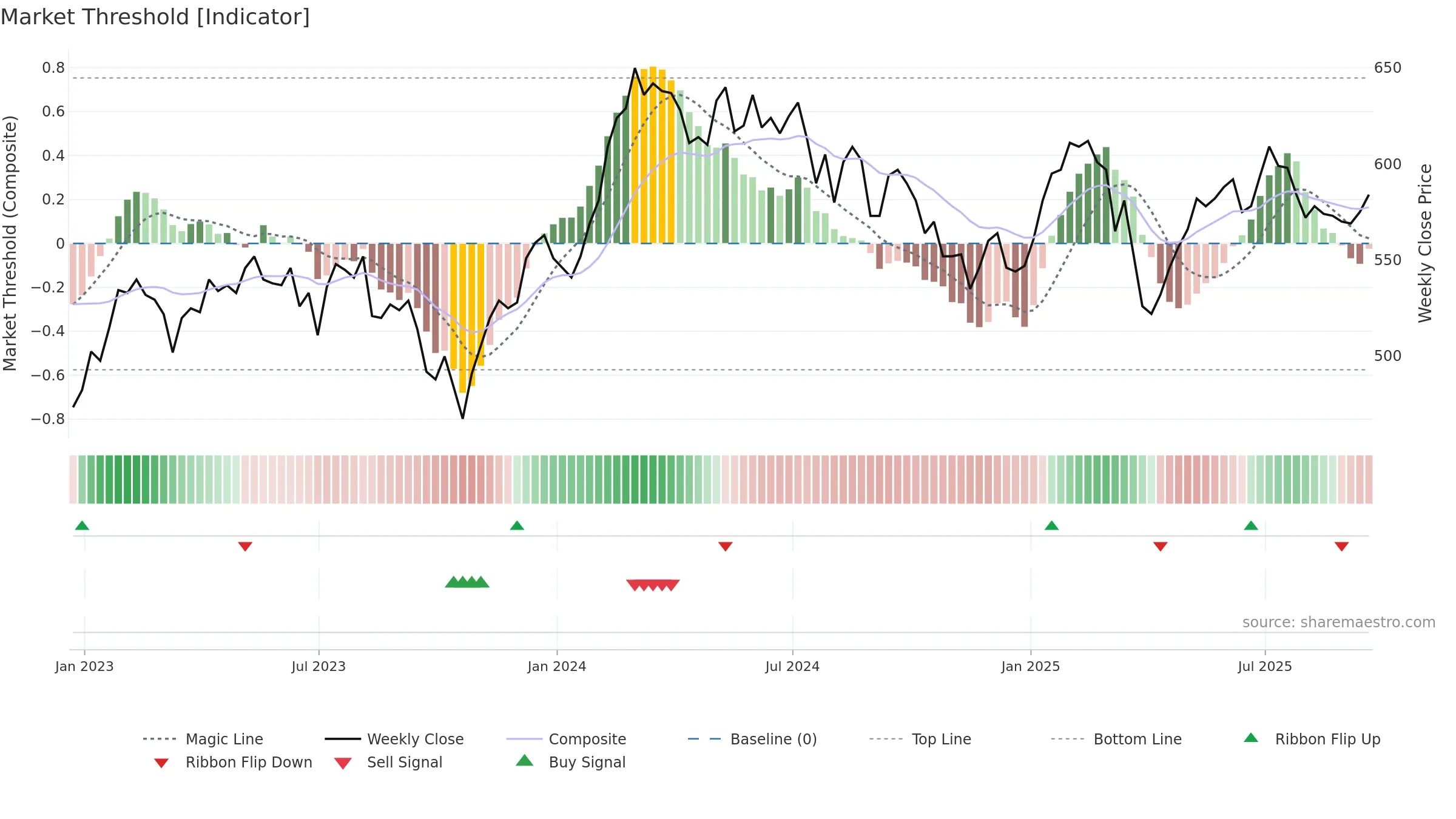Toggle Buy Signal legend entry
The width and height of the screenshot is (1456, 819).
(570, 762)
